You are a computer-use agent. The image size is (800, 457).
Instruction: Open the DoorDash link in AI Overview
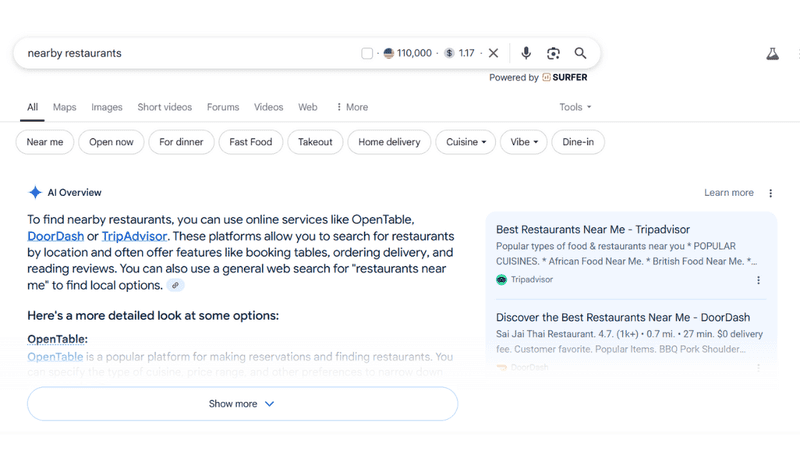coord(56,236)
